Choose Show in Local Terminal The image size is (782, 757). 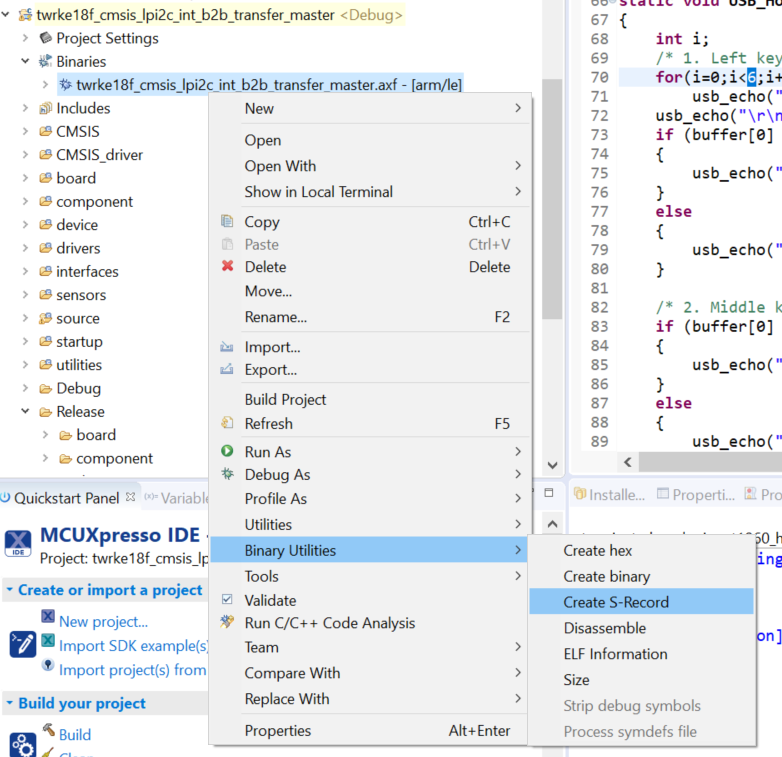tap(369, 191)
